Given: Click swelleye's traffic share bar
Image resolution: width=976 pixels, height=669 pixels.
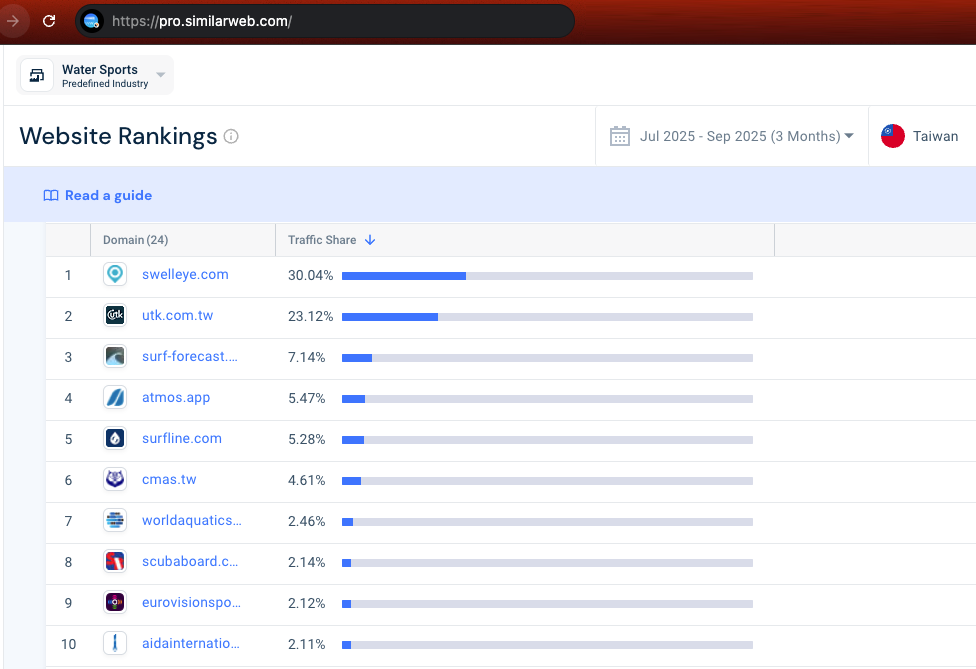Looking at the screenshot, I should 404,276.
